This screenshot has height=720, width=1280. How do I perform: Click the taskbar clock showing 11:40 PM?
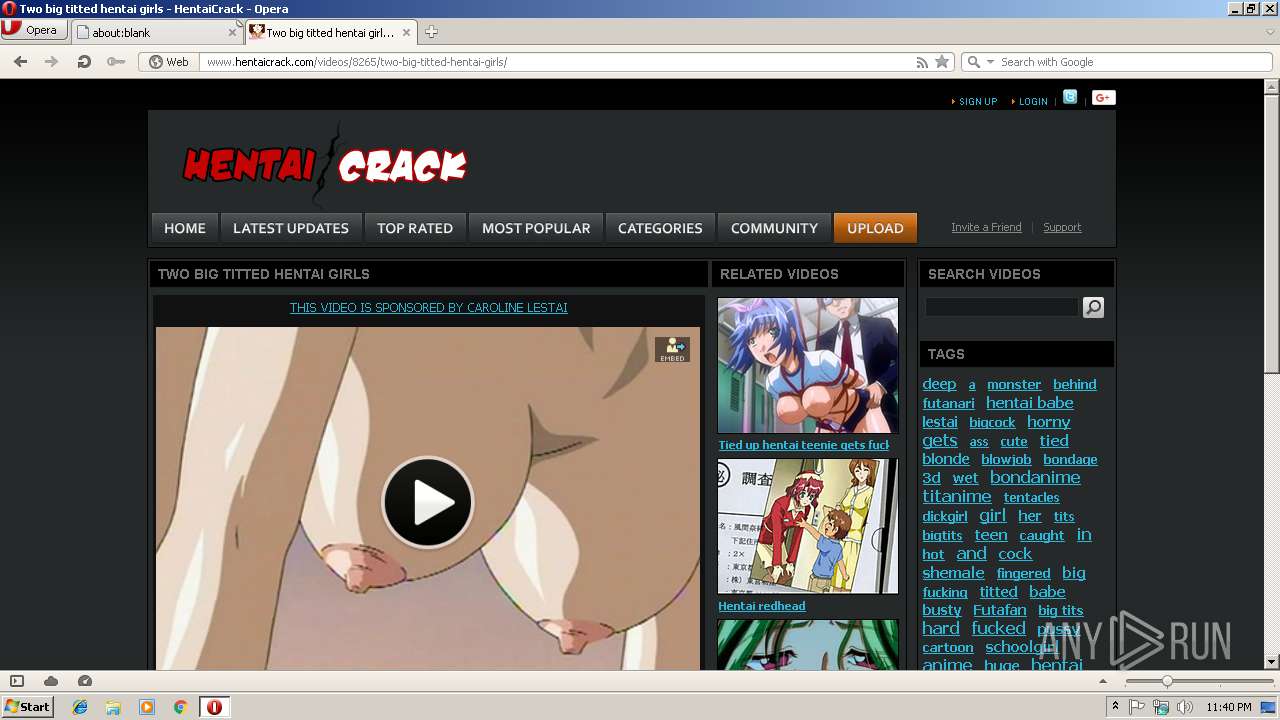[1229, 707]
